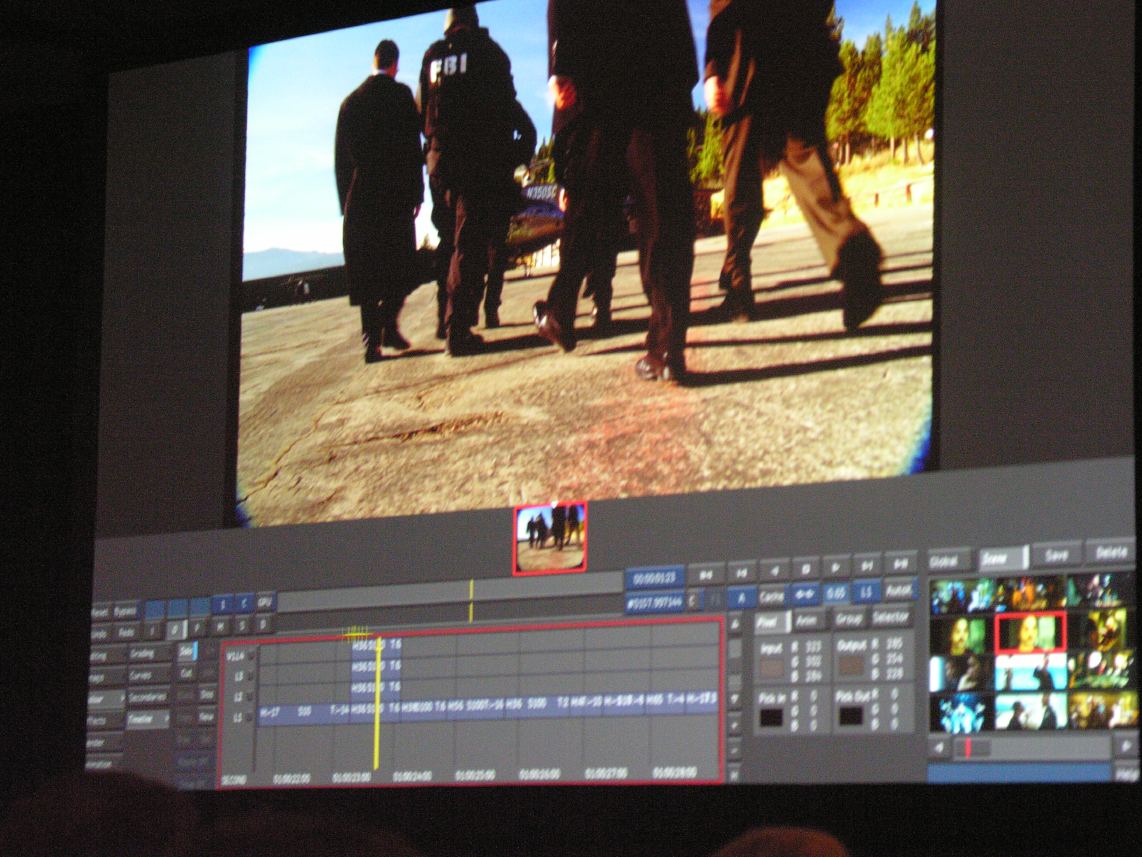Screen dimensions: 1142x857
Task: Toggle the blue L1 layer button
Action: 866,592
